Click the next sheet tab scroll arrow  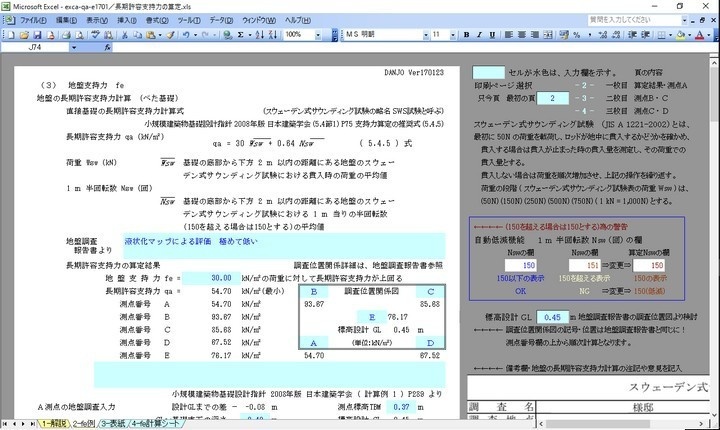point(23,424)
